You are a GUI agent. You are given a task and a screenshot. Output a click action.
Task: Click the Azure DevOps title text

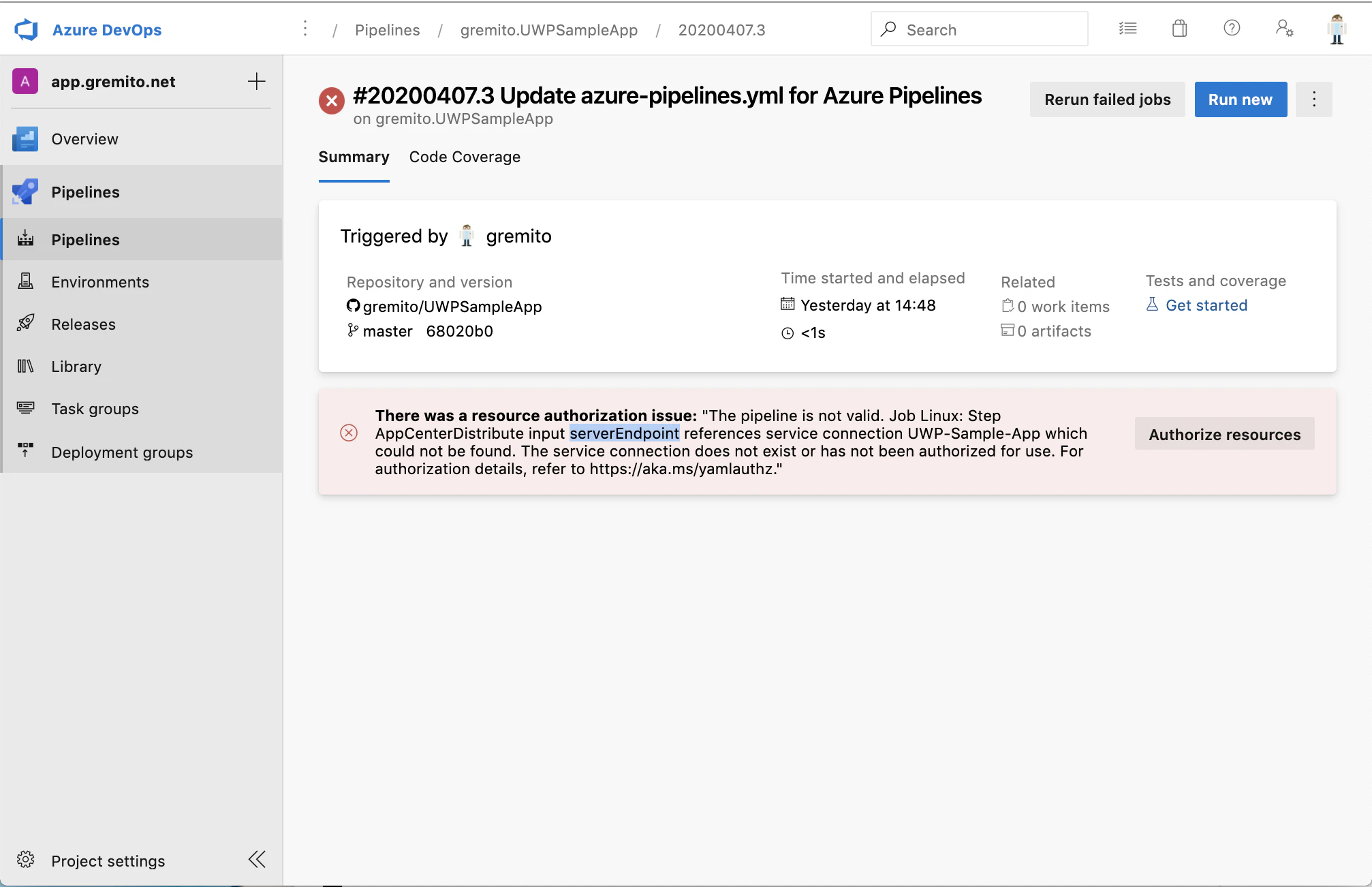pos(107,30)
